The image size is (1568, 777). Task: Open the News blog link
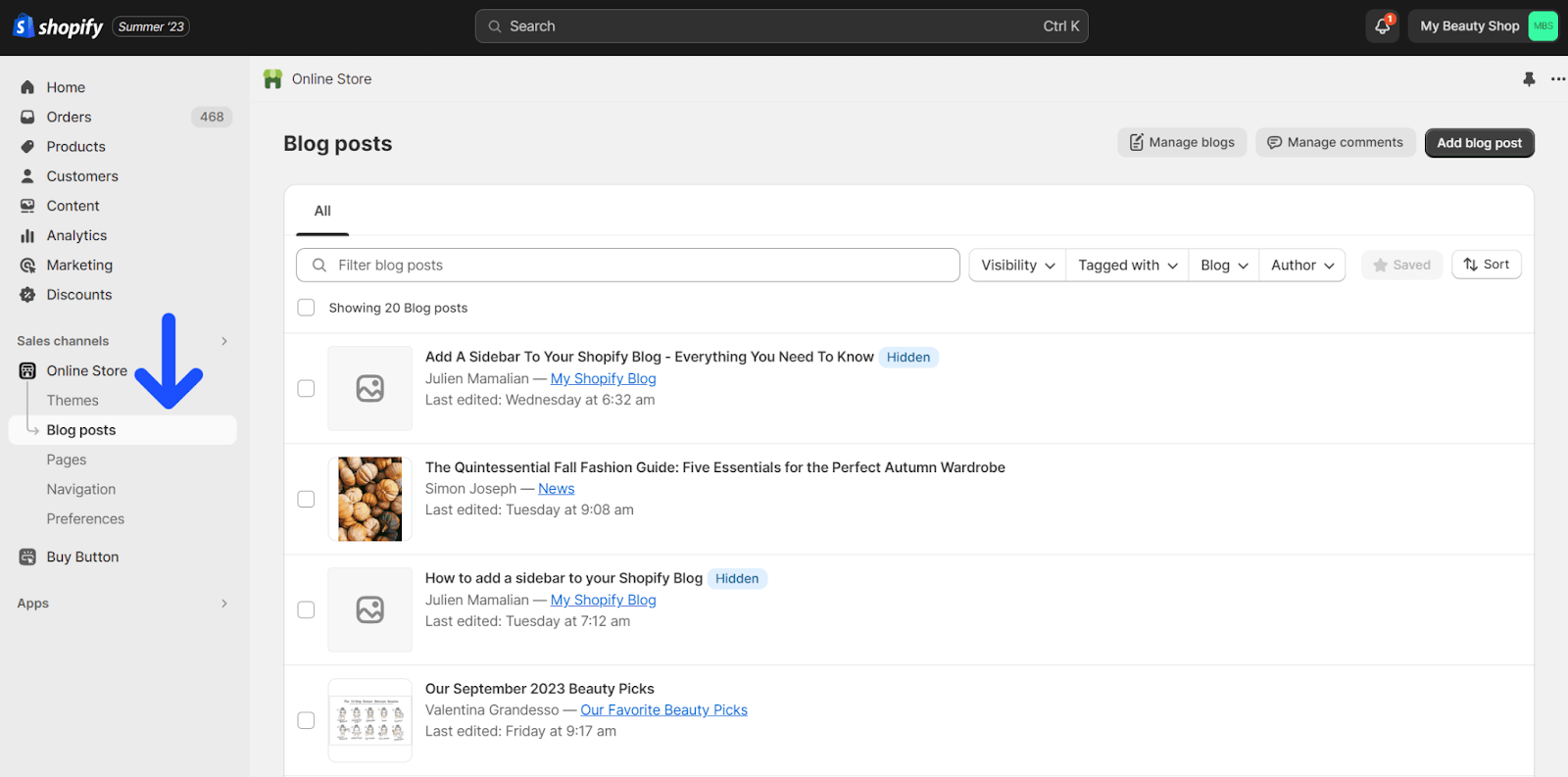point(556,488)
